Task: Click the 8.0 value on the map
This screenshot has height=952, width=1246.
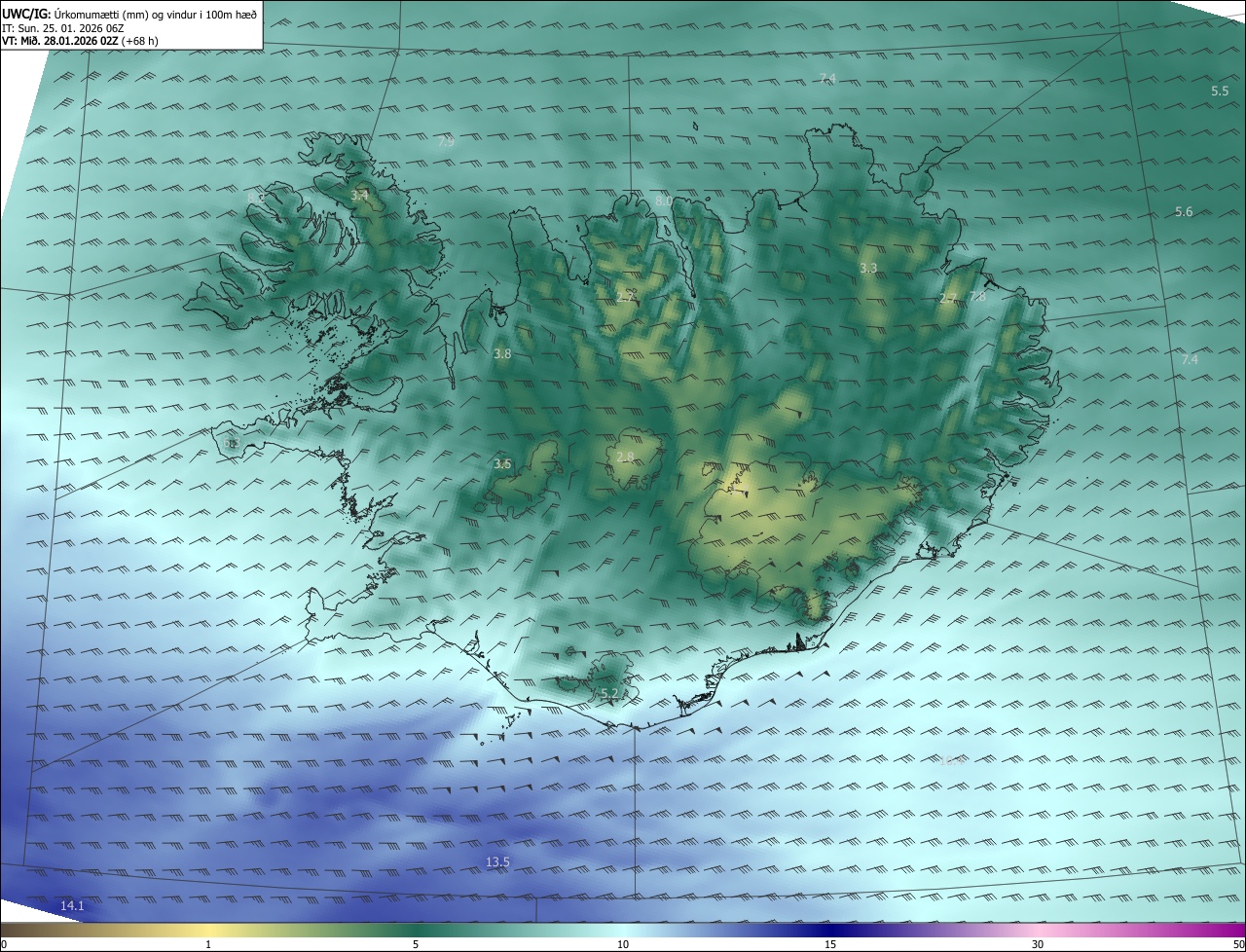Action: coord(663,201)
